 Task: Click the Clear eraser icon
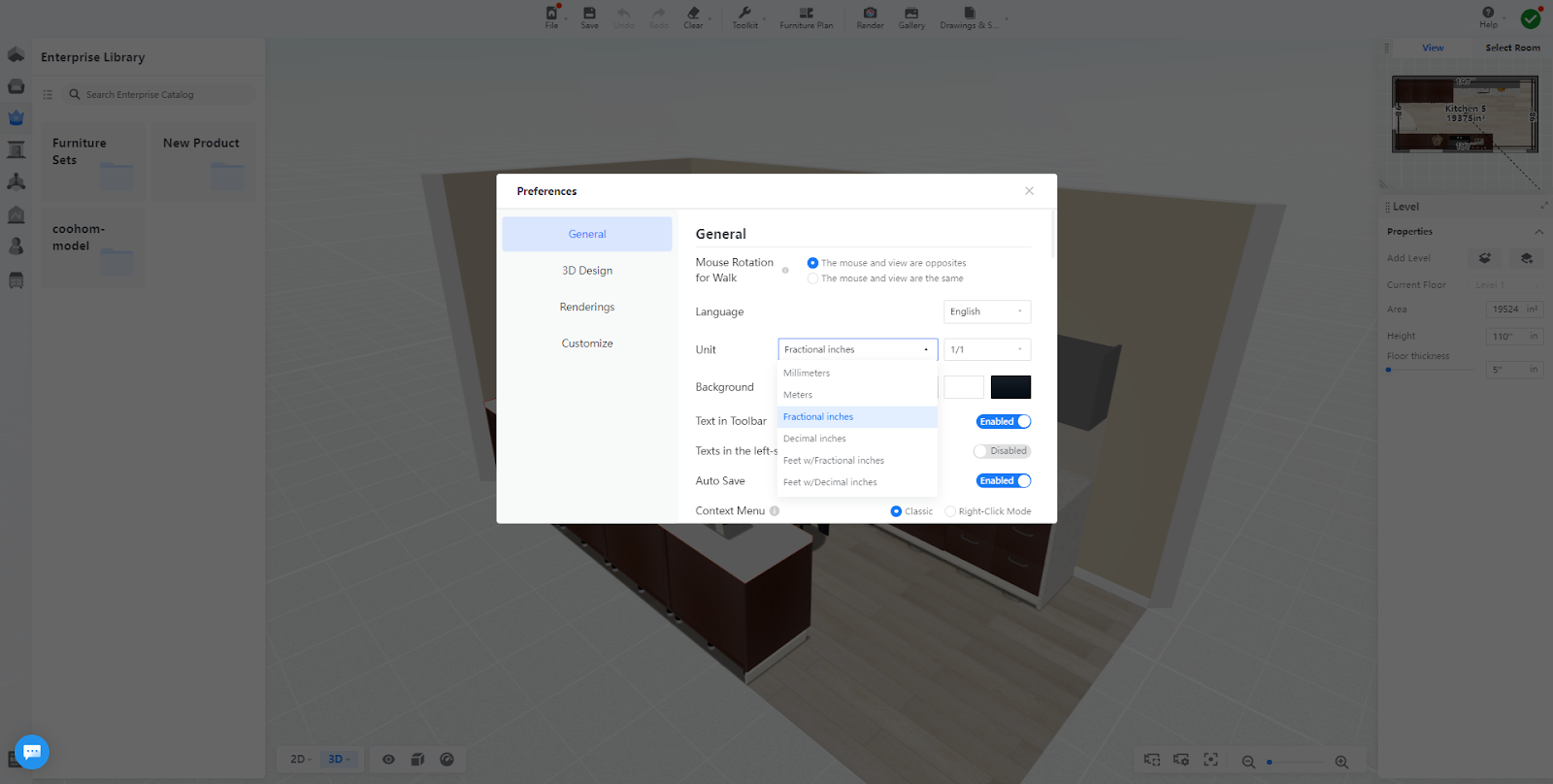click(693, 14)
